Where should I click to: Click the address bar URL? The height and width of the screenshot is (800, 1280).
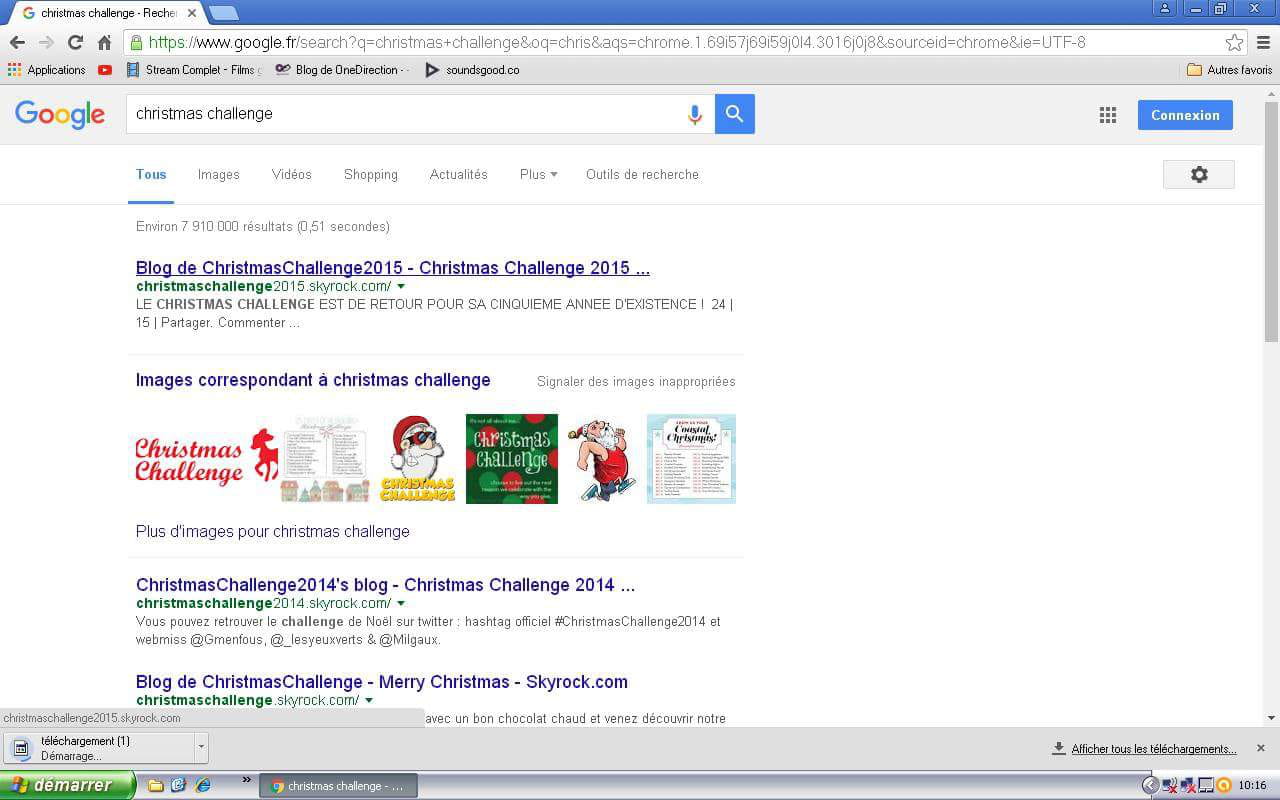click(617, 42)
